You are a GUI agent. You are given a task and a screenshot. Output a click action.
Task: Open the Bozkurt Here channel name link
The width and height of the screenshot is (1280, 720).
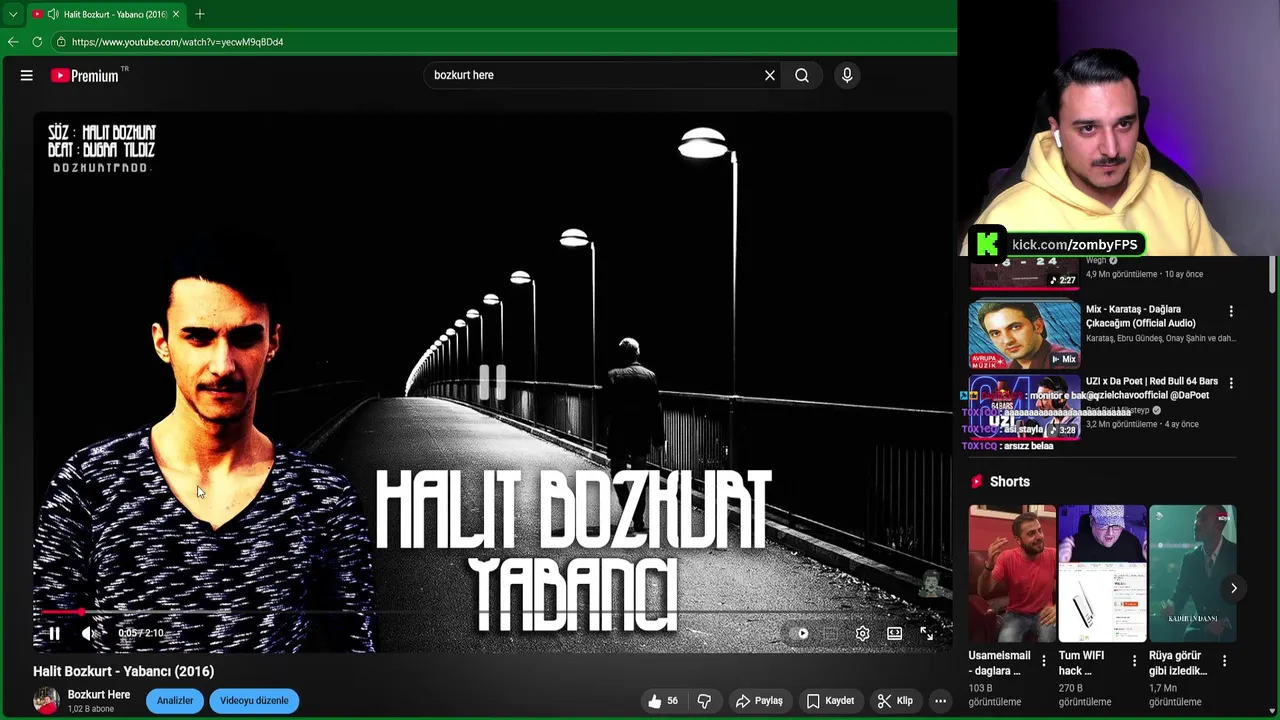[99, 695]
